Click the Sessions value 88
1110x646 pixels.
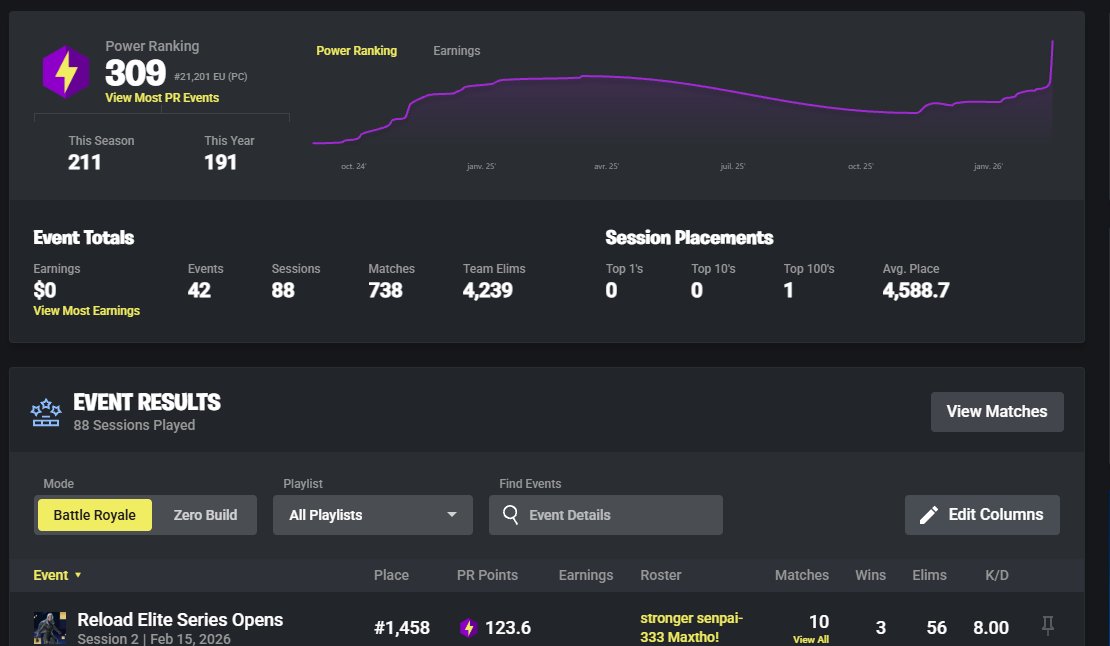tap(283, 290)
